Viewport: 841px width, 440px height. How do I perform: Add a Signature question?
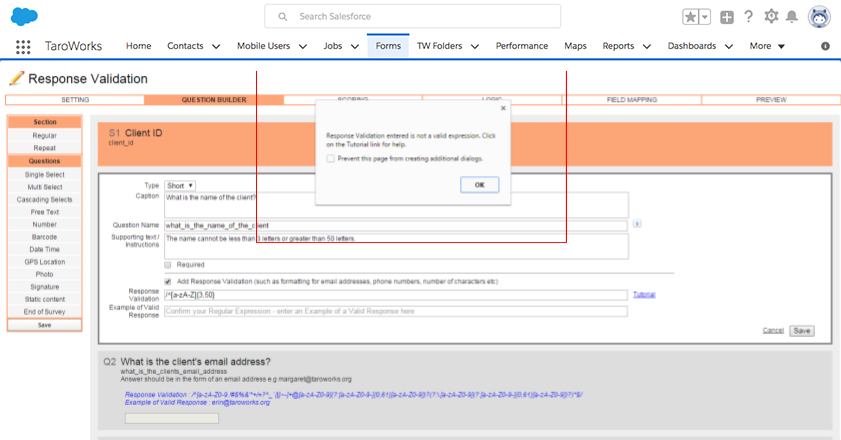[x=45, y=287]
